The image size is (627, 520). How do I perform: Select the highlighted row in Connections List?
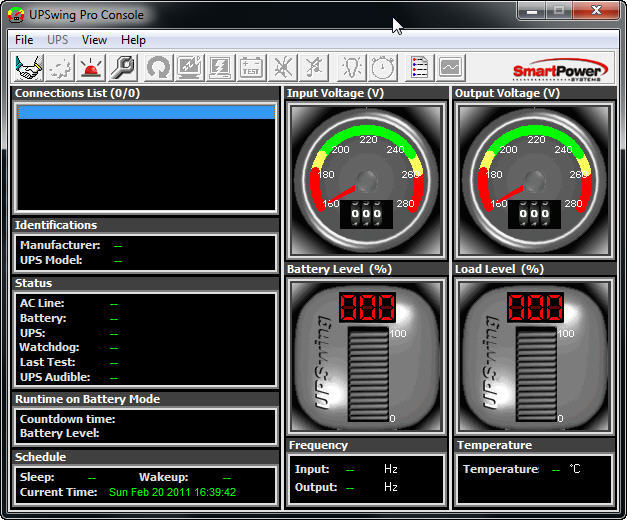point(146,113)
